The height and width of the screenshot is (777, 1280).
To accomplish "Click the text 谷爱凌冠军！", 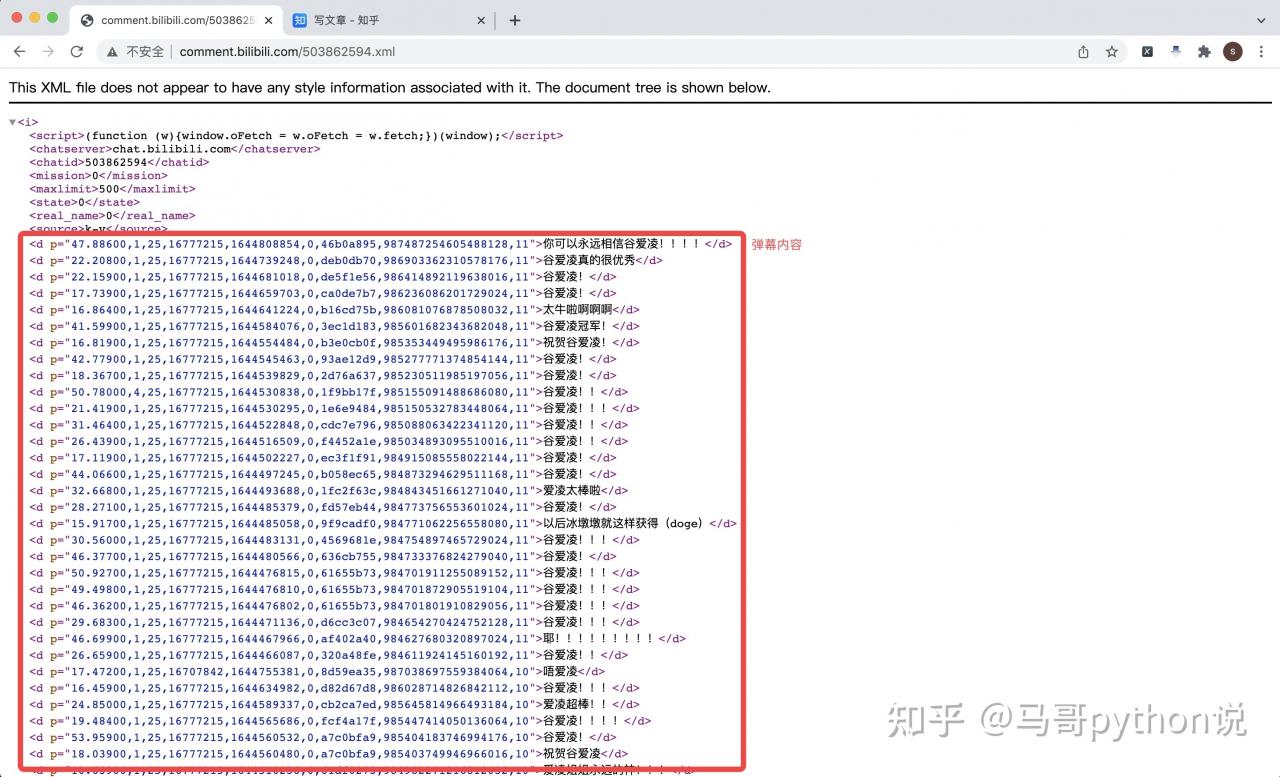I will point(575,326).
